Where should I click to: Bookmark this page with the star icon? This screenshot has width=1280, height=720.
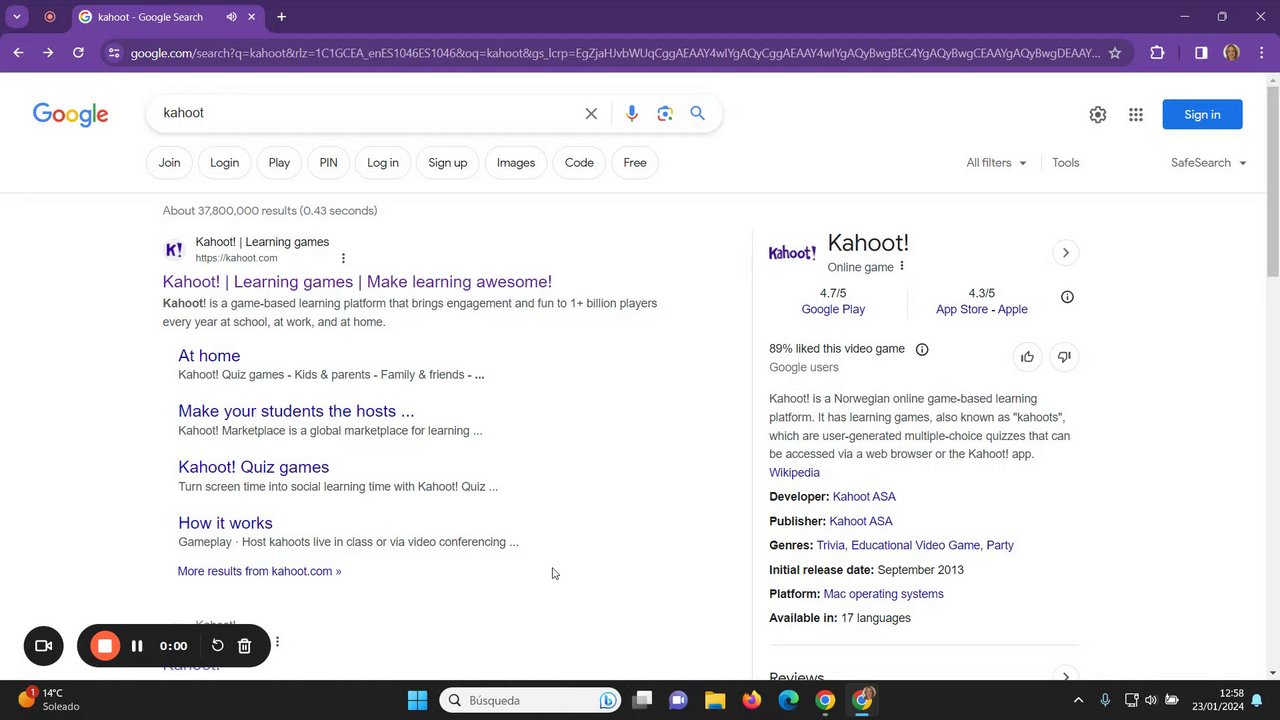[x=1115, y=53]
